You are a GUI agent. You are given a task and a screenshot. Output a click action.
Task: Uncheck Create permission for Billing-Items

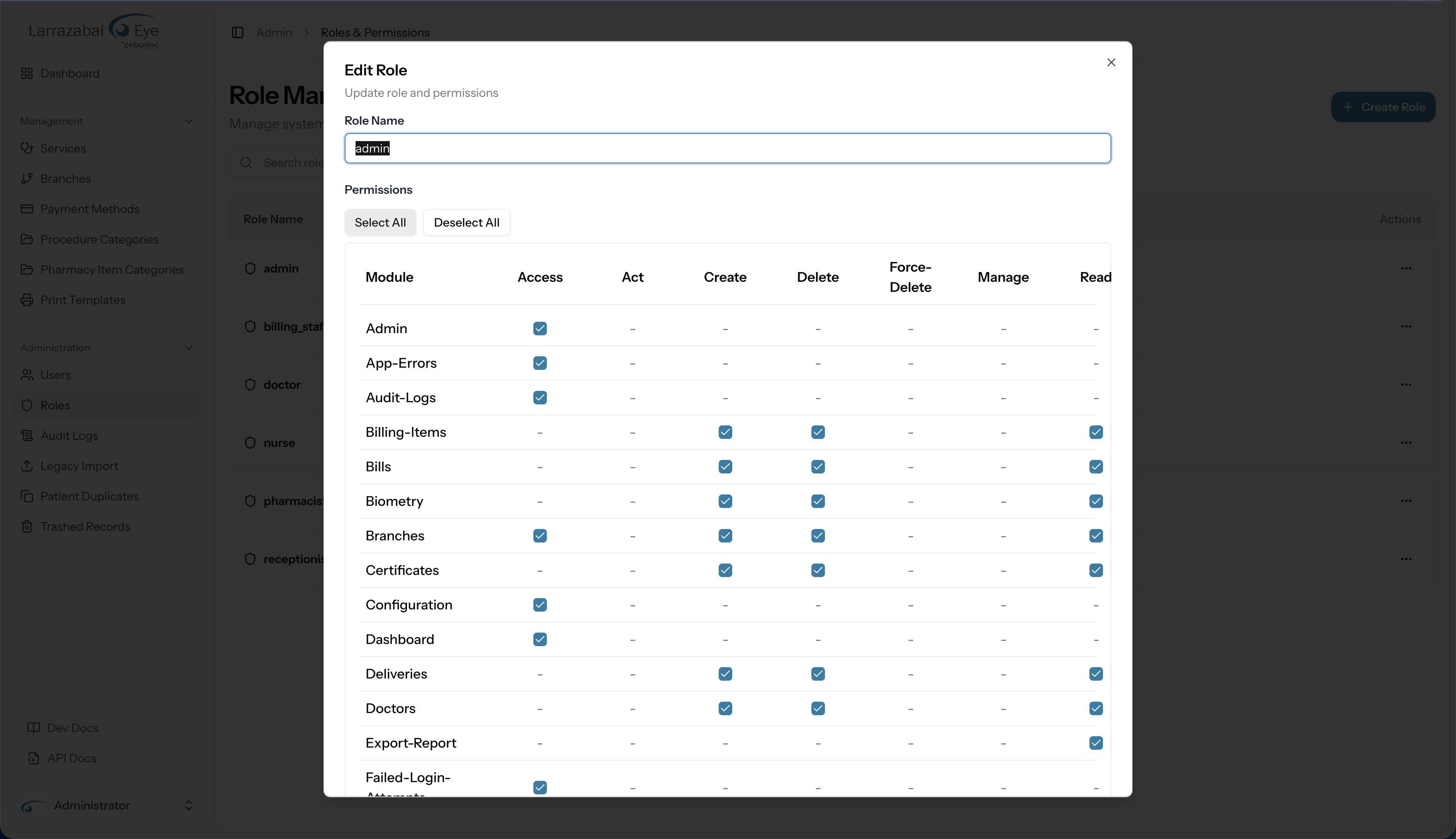725,432
